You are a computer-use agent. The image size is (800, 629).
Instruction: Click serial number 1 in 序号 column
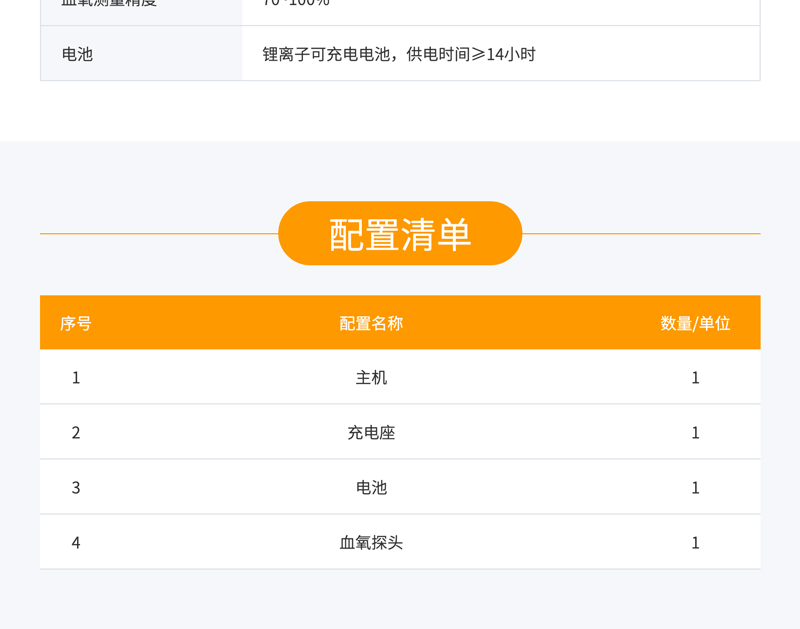click(76, 378)
